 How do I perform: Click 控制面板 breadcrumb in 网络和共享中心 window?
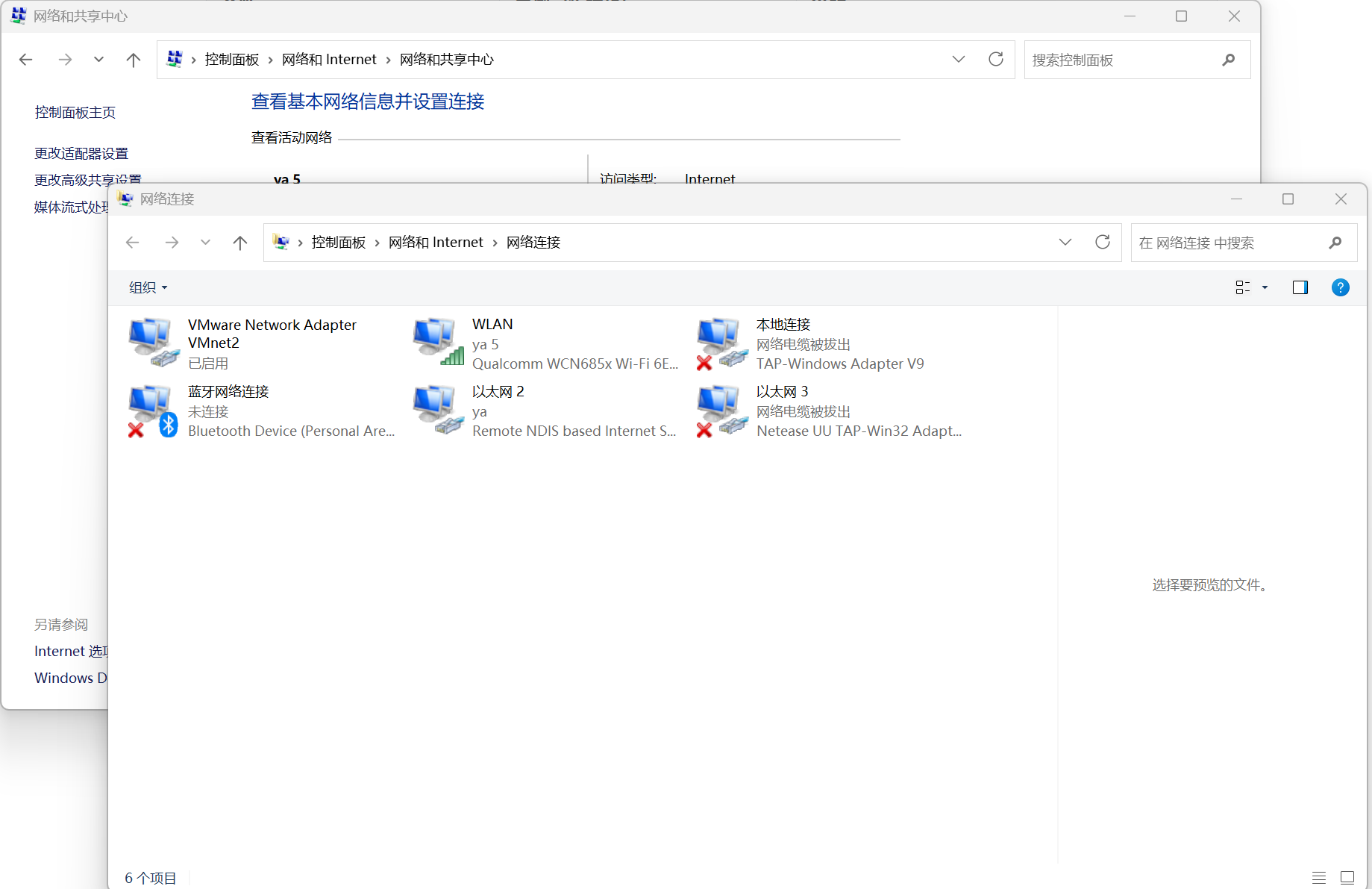pos(231,60)
